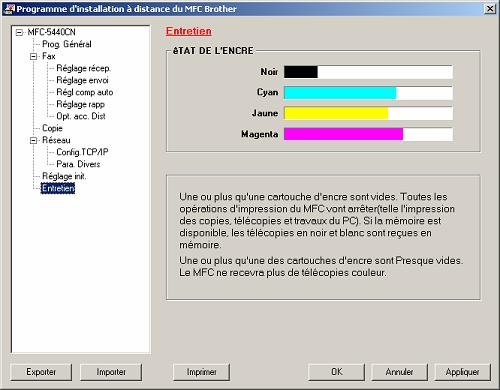Click the Cyan label

267,92
